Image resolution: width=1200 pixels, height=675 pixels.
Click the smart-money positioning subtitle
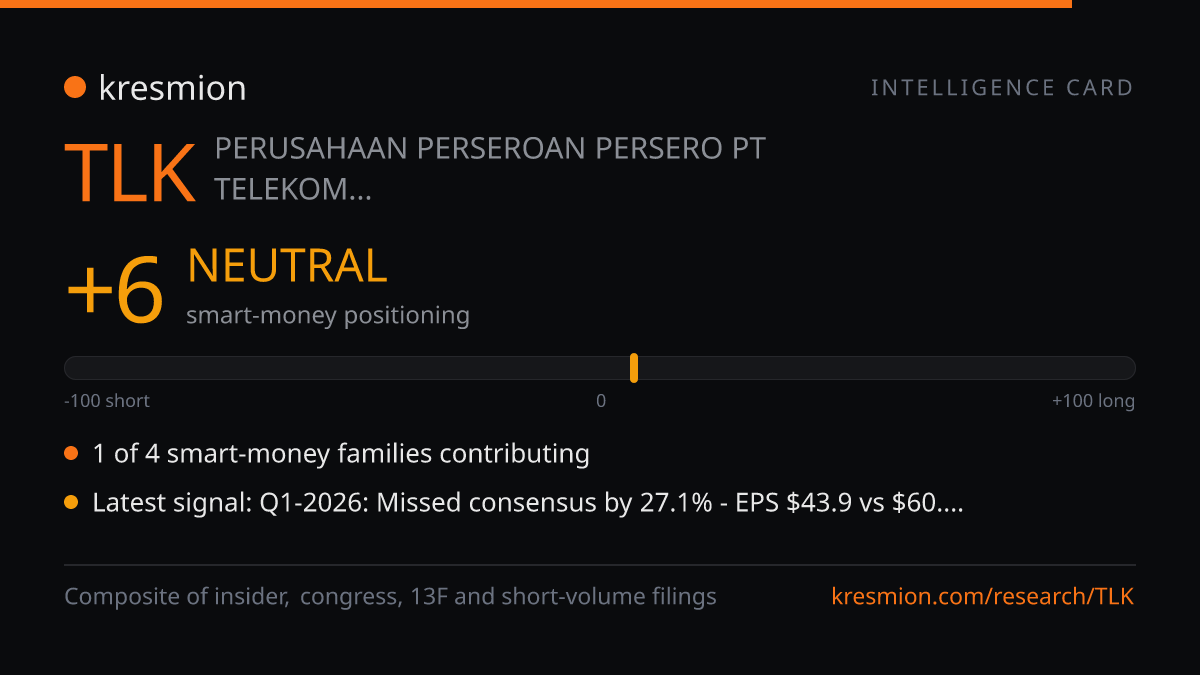328,315
